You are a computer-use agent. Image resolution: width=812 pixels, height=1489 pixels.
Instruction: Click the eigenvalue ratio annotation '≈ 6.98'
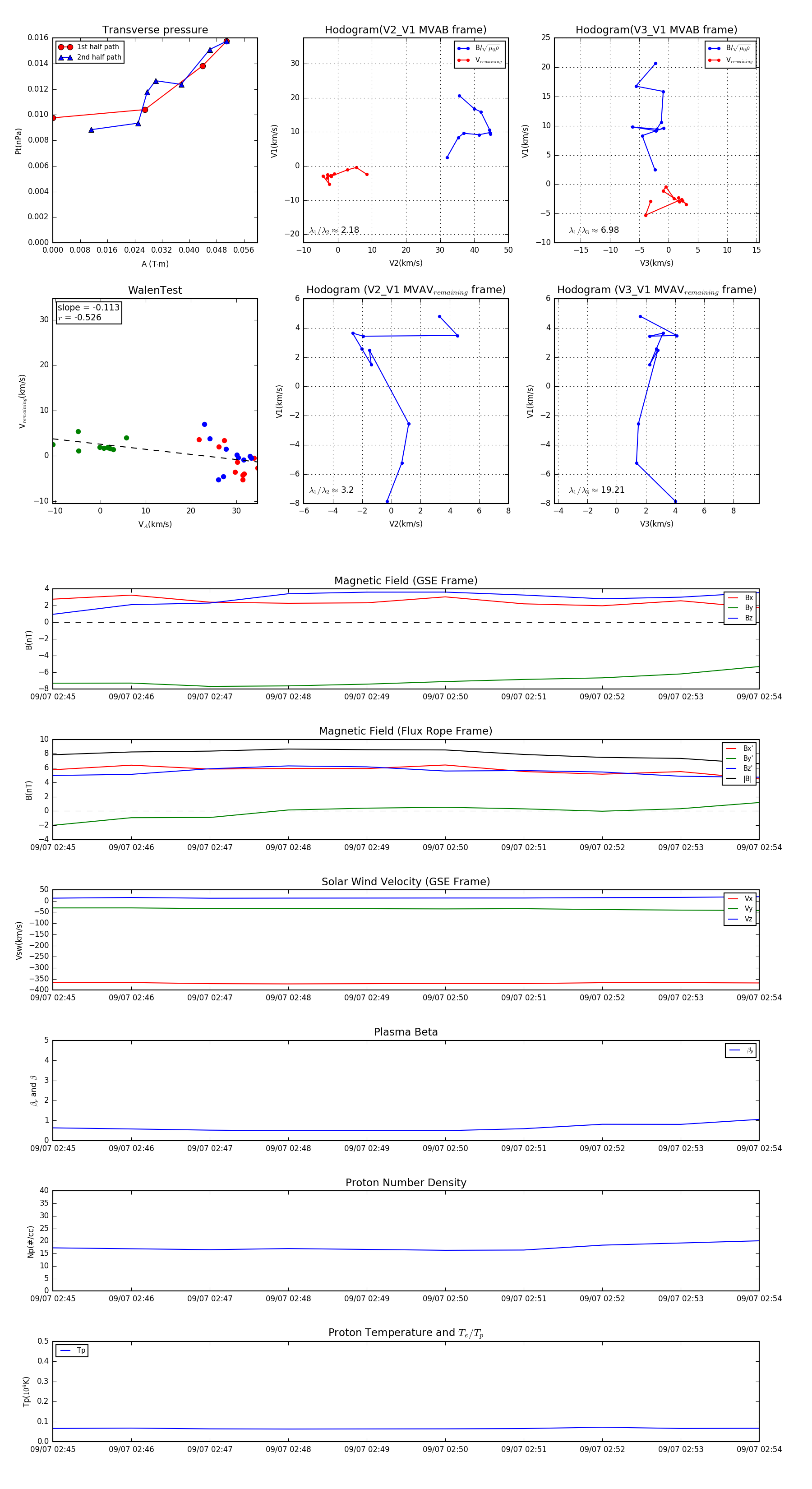pos(594,230)
